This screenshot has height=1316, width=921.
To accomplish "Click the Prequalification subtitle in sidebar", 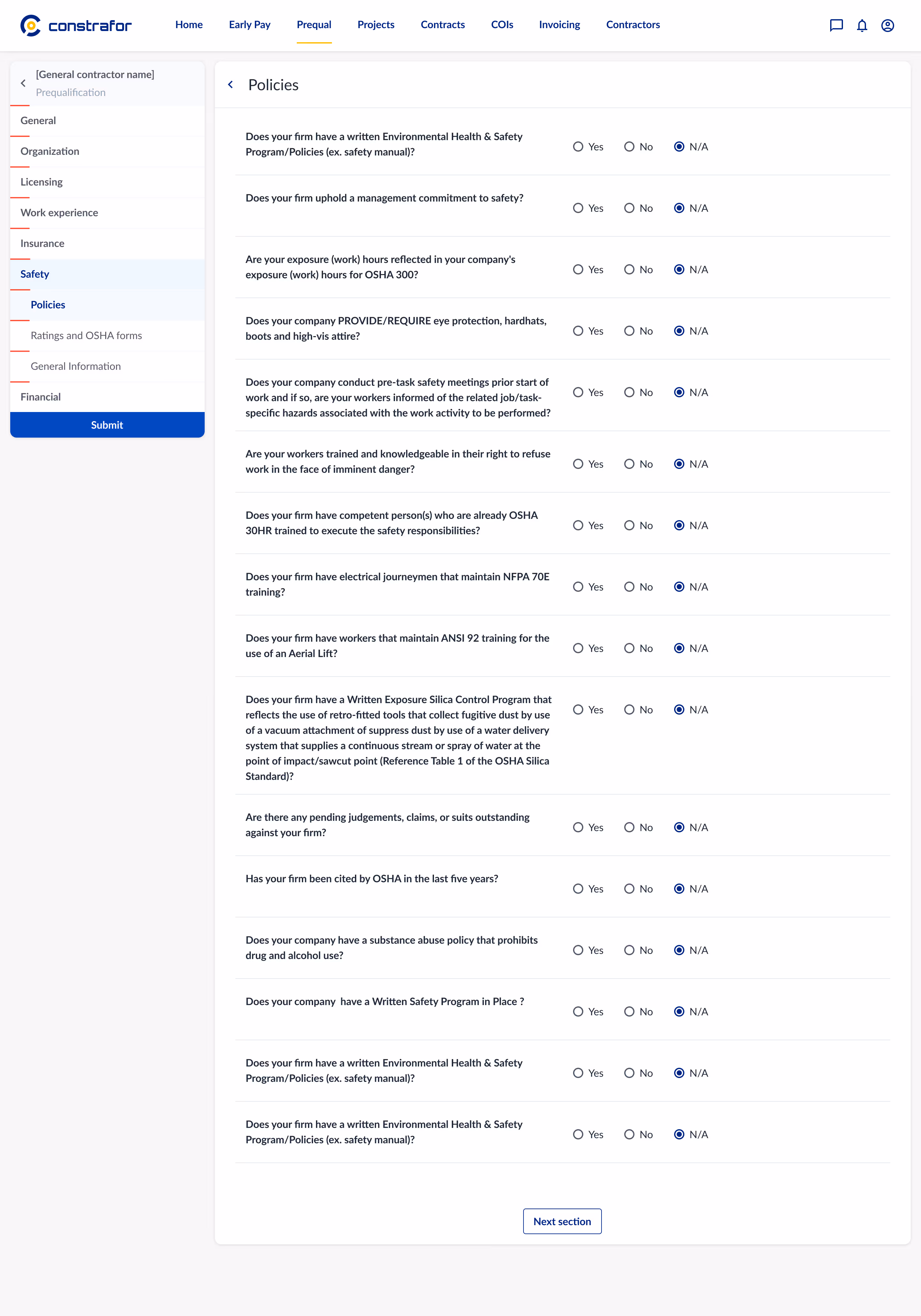I will (70, 92).
